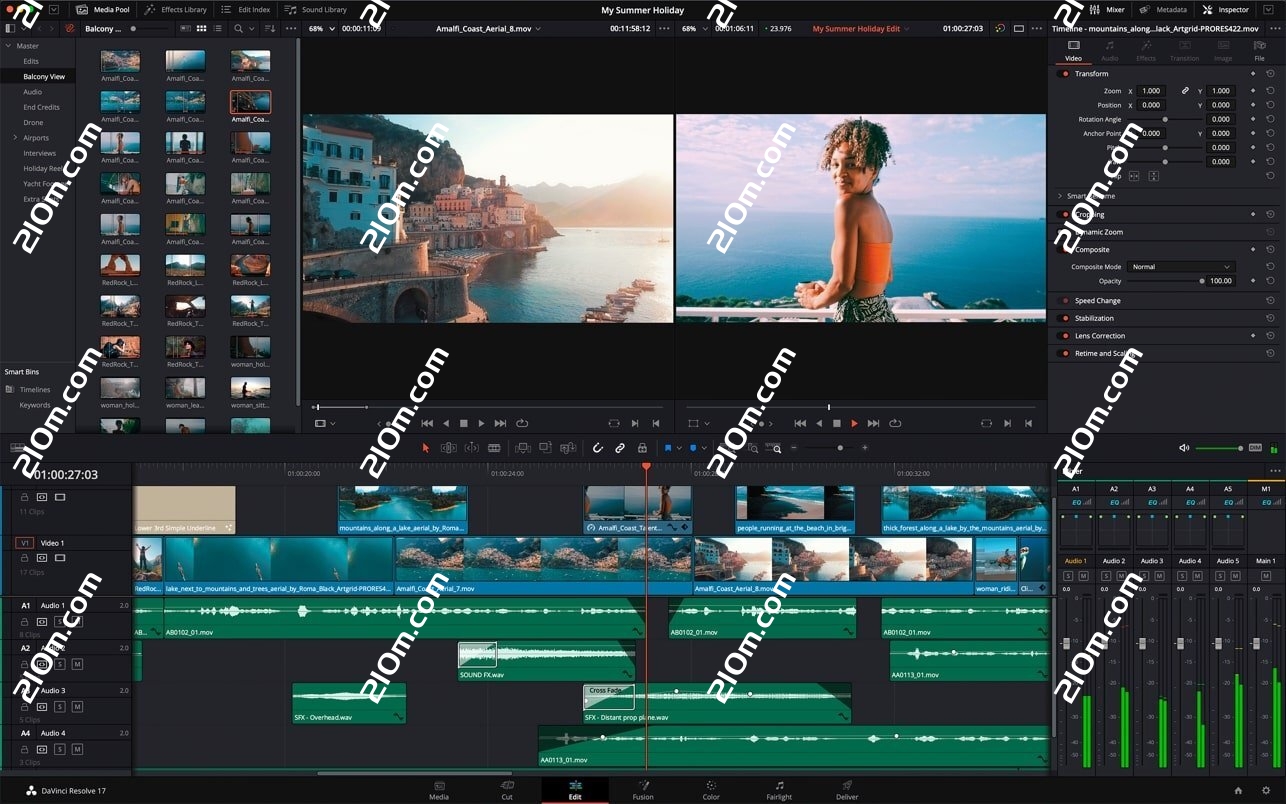Select the Trim Edit mode tool

tap(448, 448)
